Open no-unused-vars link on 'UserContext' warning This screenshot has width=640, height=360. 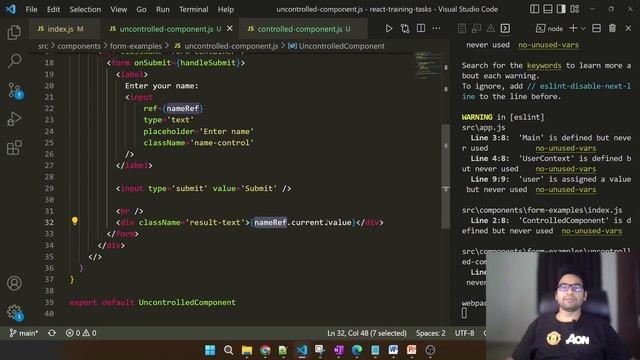566,169
